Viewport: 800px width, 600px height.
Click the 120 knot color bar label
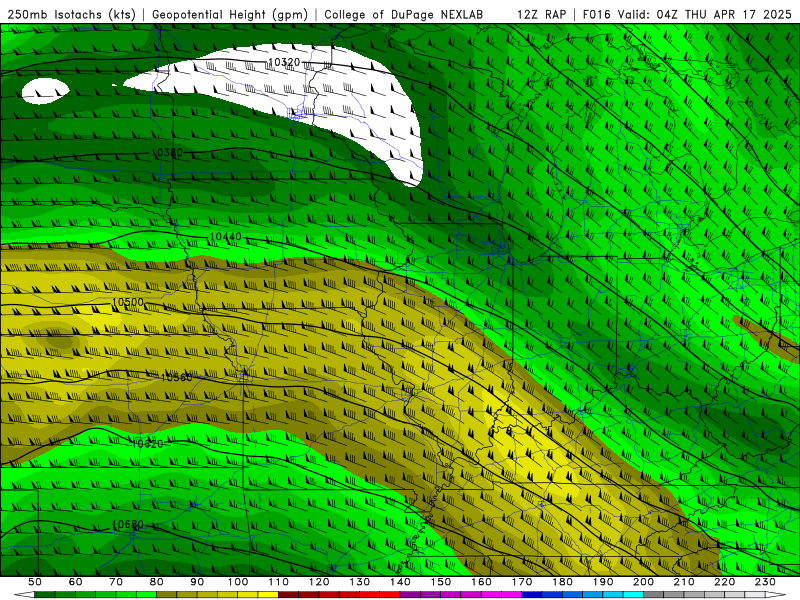pos(319,582)
